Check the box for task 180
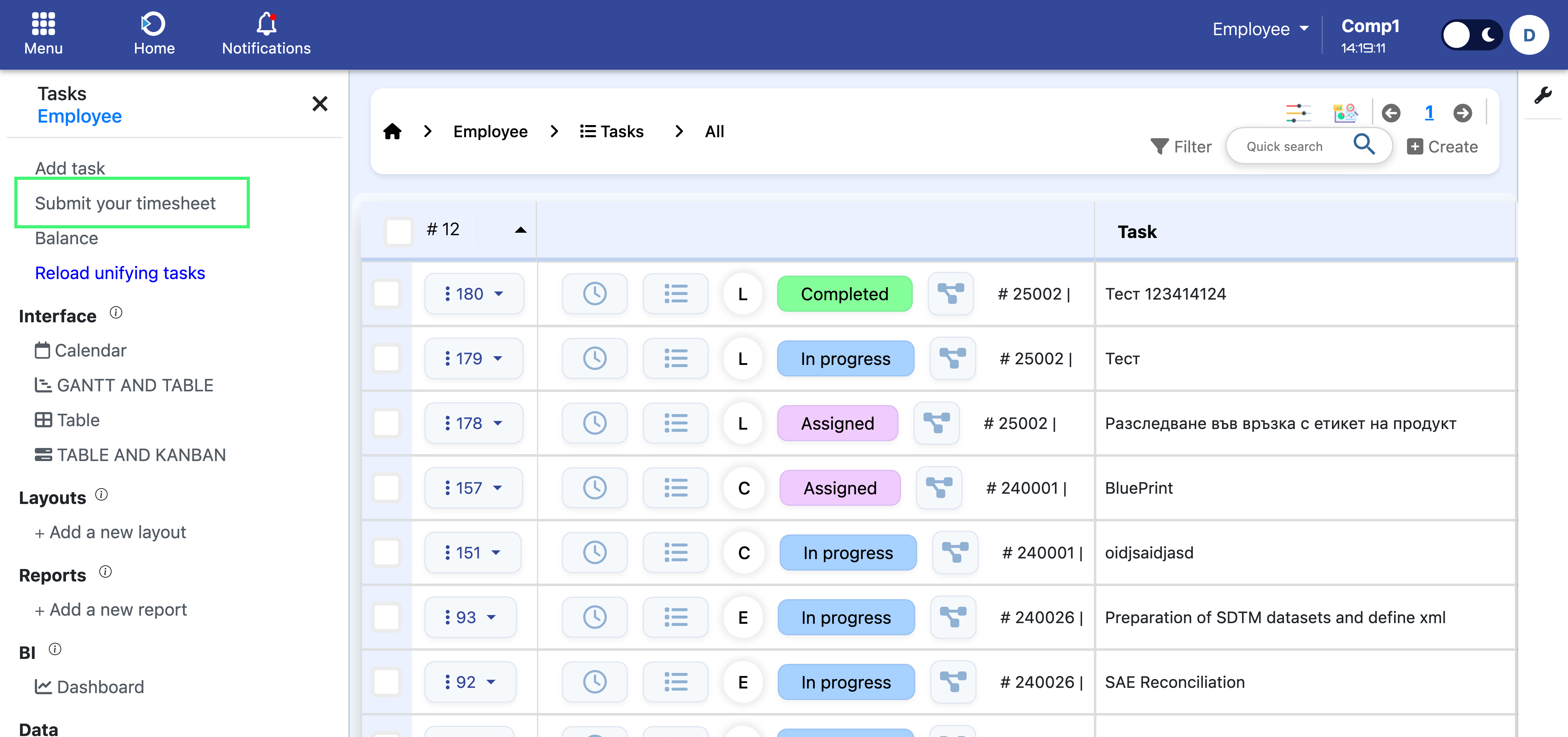1568x737 pixels. coord(386,294)
